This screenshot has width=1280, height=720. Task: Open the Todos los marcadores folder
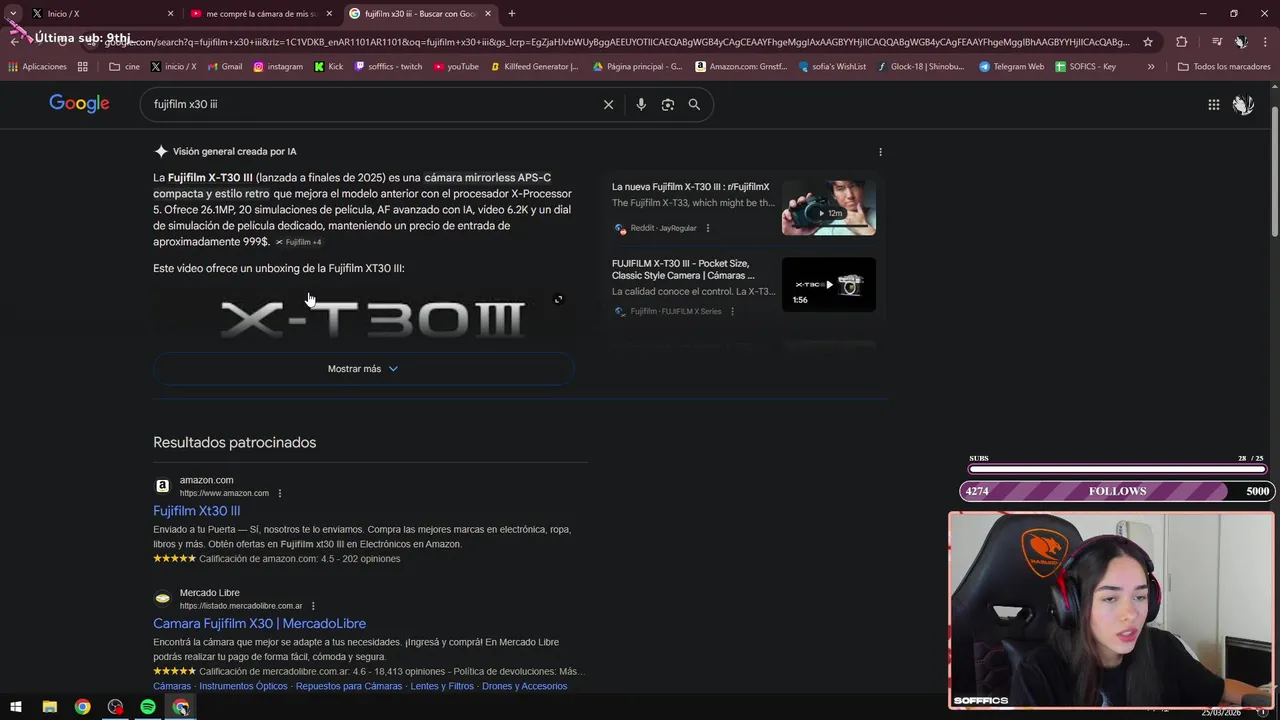click(x=1223, y=67)
